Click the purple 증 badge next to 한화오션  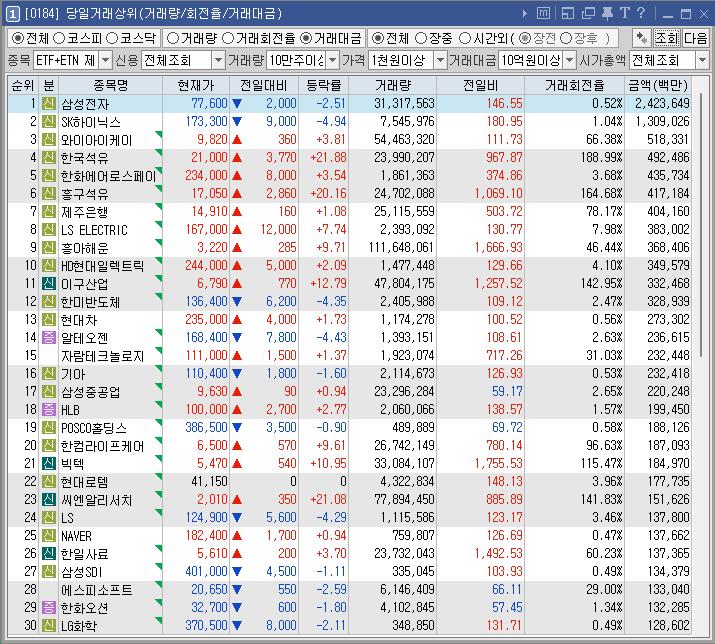(x=49, y=608)
